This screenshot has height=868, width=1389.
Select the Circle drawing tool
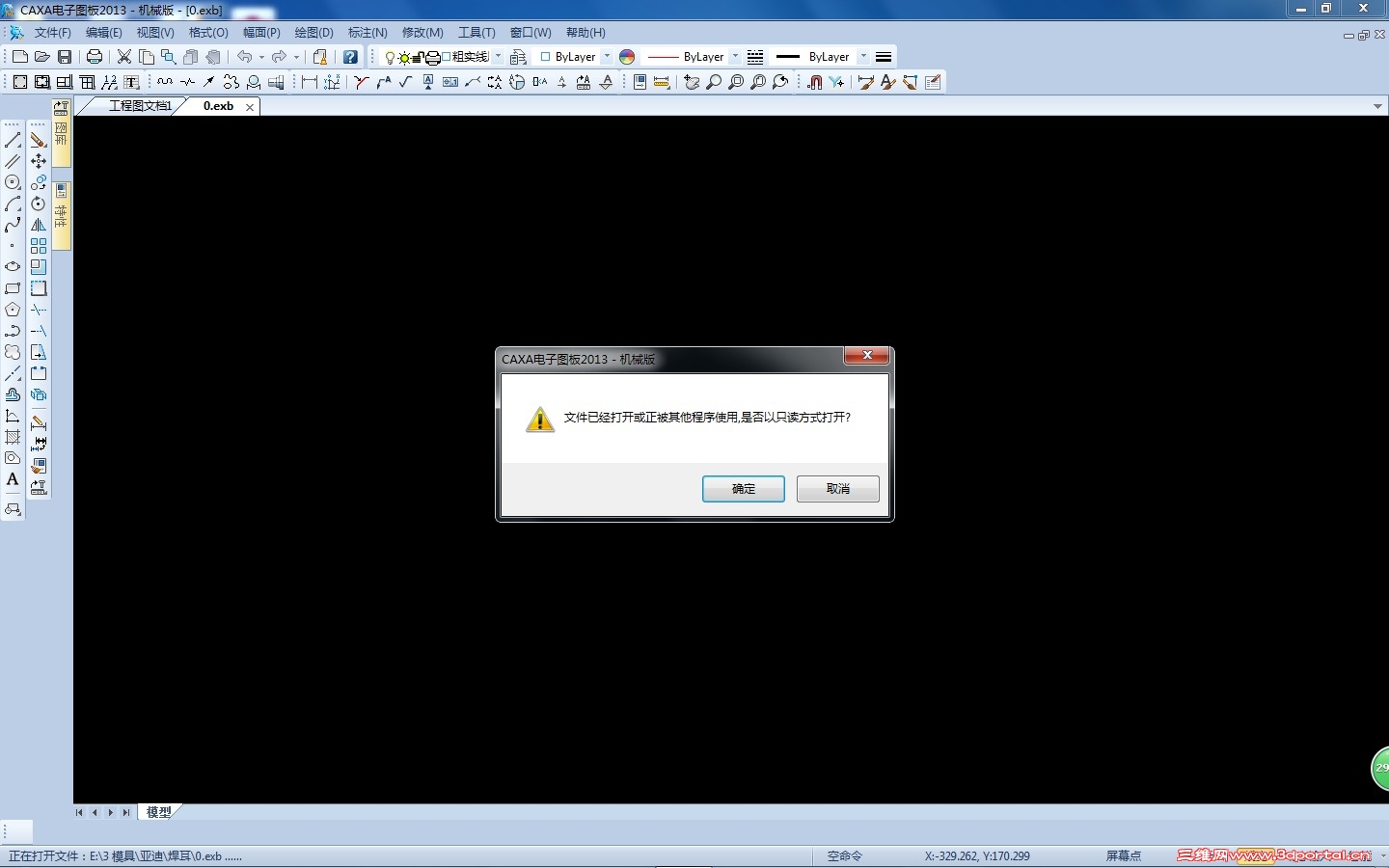tap(13, 183)
